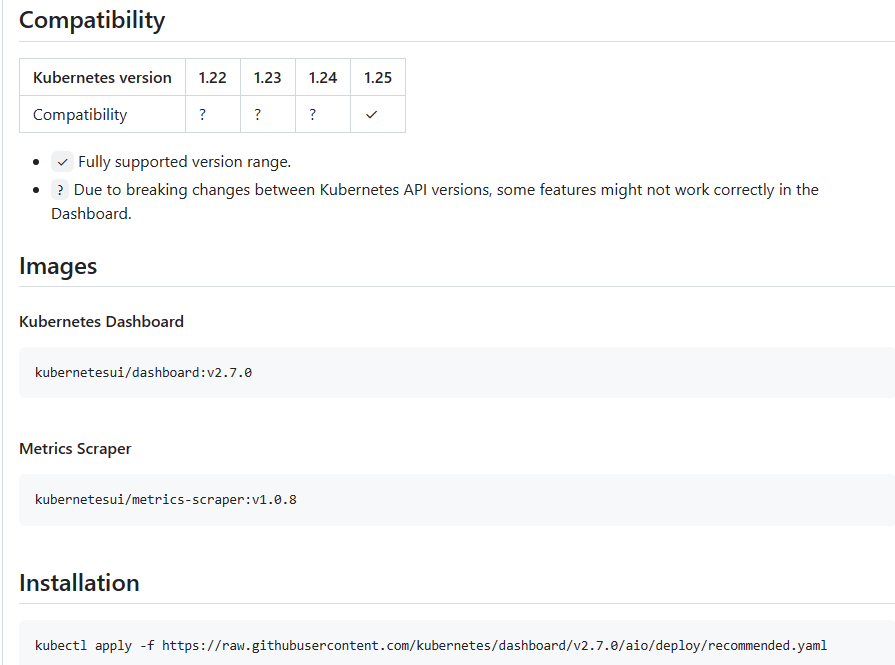Click the question mark under version 1.24
895x665 pixels.
[x=313, y=115]
